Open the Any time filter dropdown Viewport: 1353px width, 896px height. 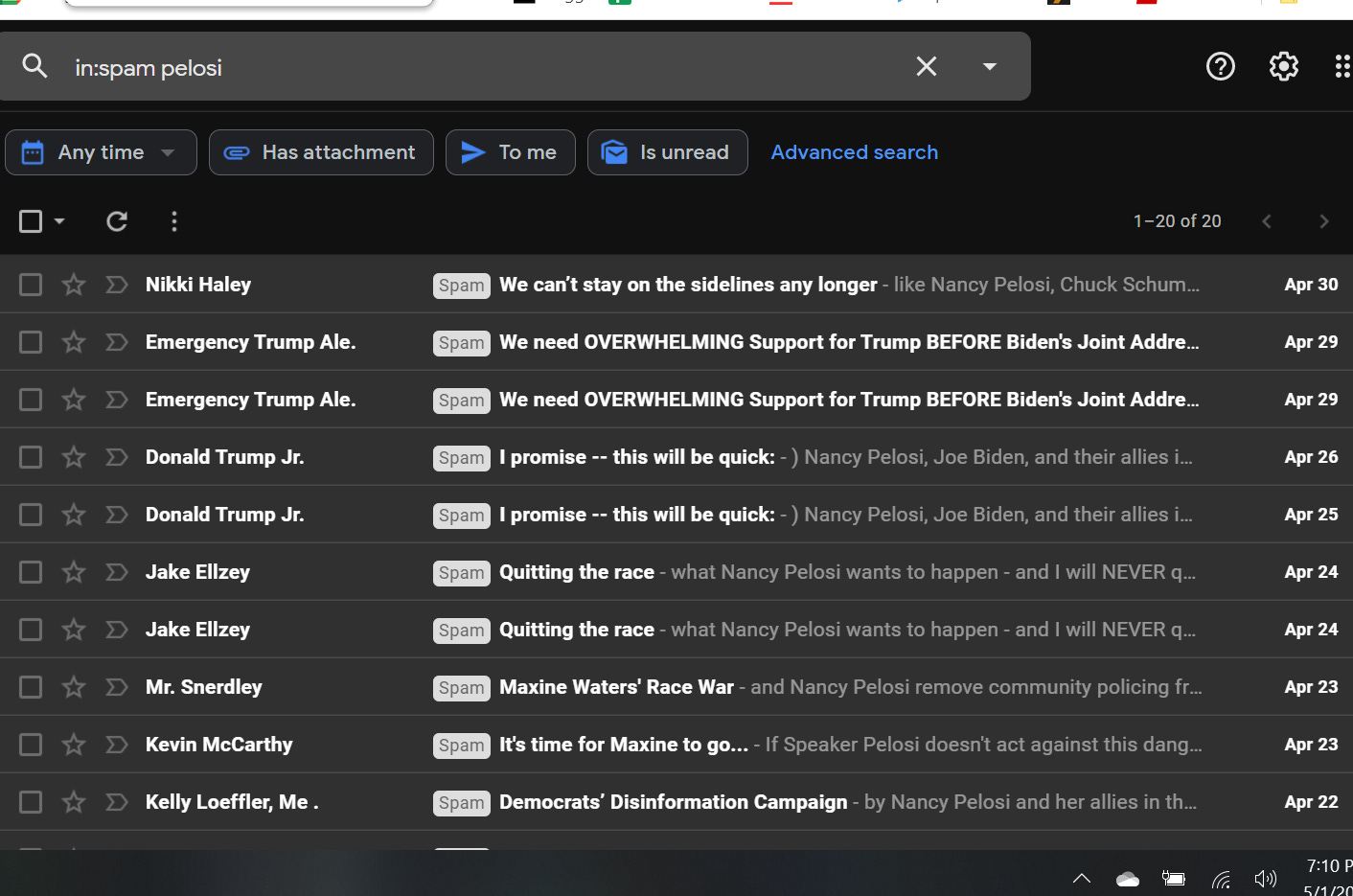[101, 152]
